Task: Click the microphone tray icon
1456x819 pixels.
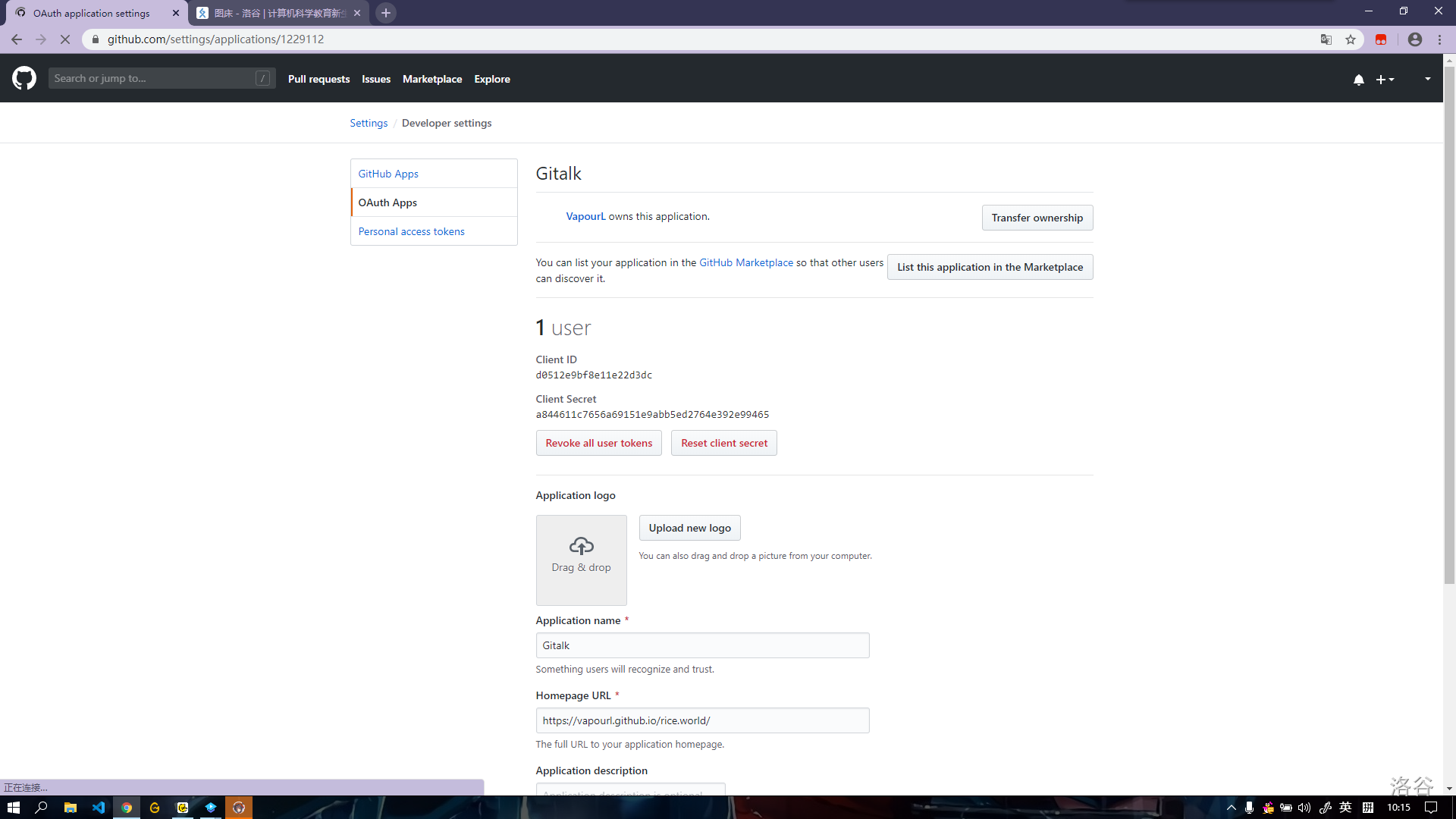Action: click(x=1249, y=808)
